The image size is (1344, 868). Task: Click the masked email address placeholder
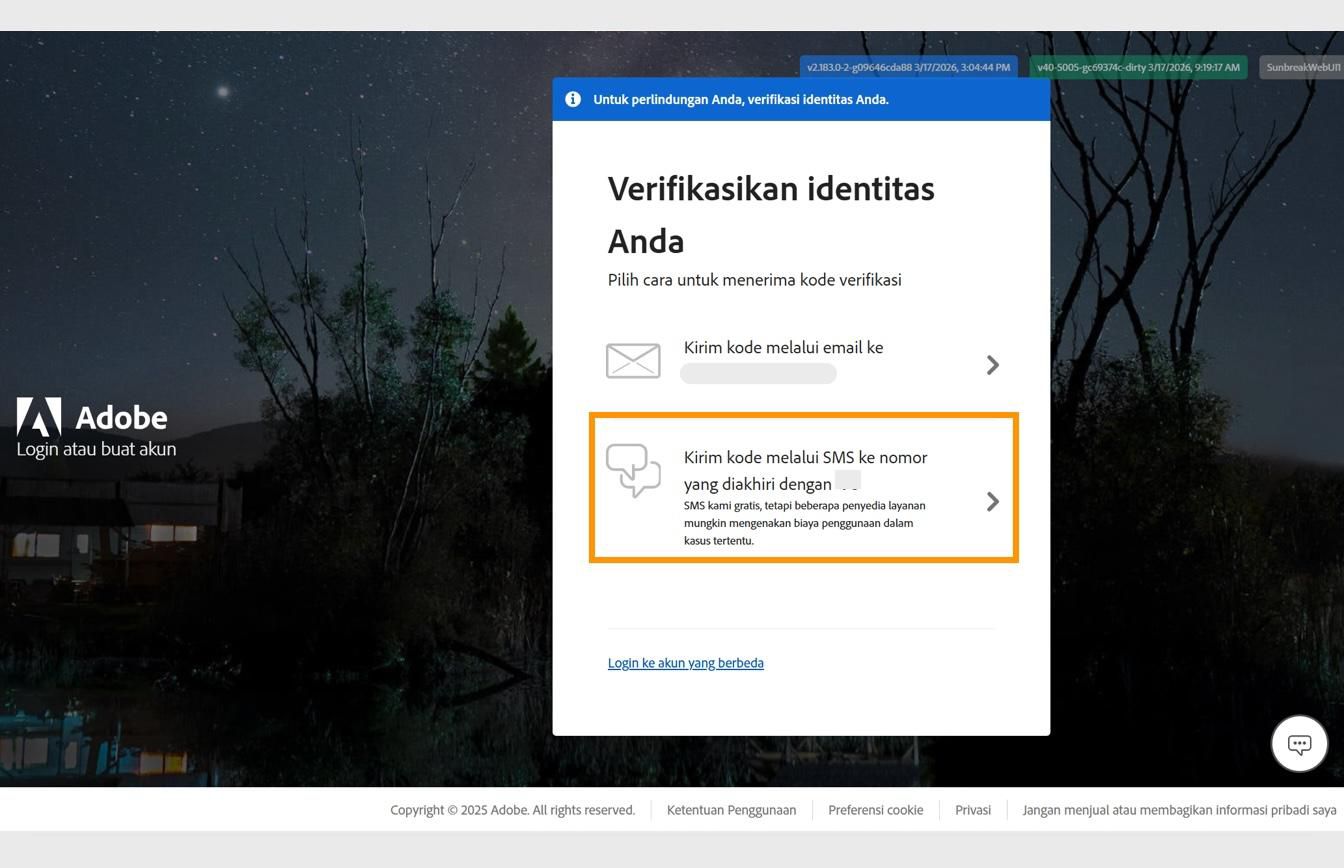[x=758, y=373]
